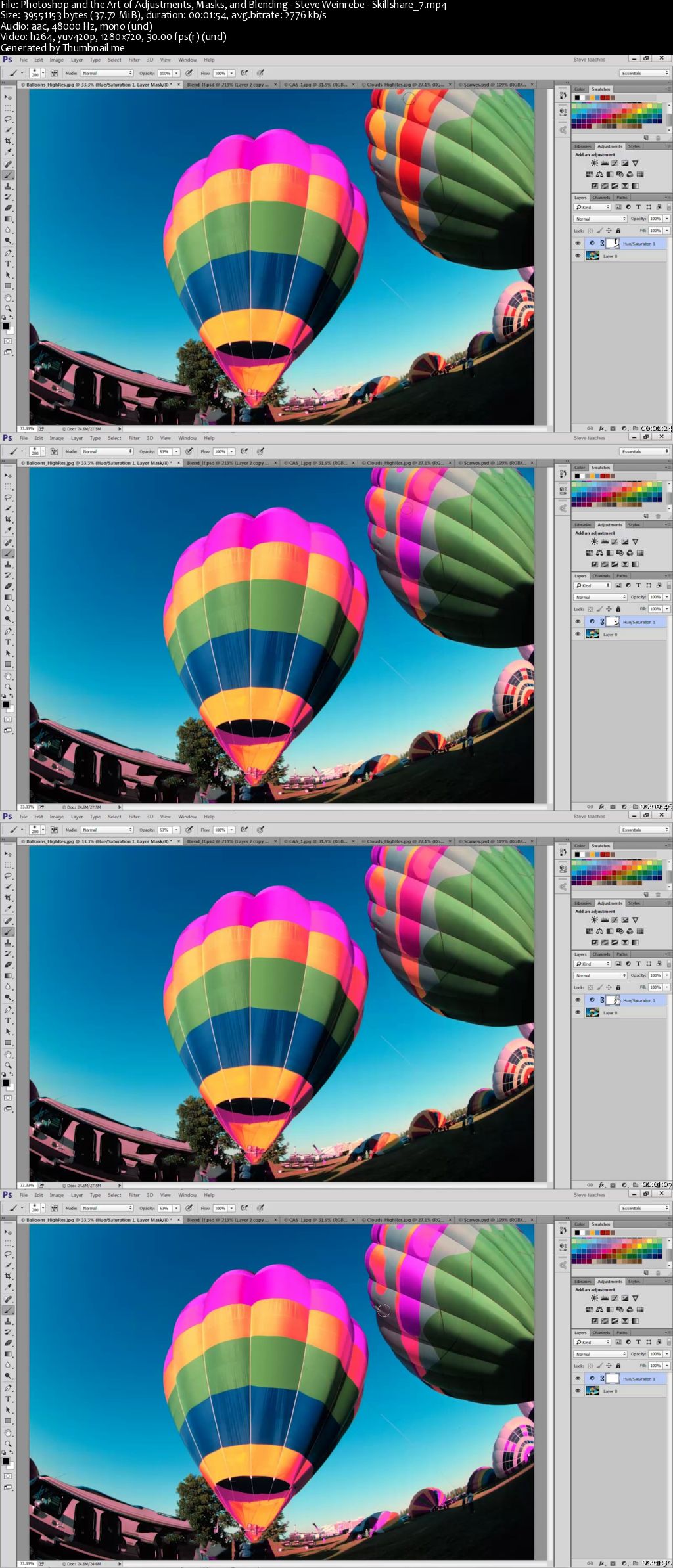The height and width of the screenshot is (1568, 673).
Task: Select the Brush tool in the second frame
Action: pos(9,554)
